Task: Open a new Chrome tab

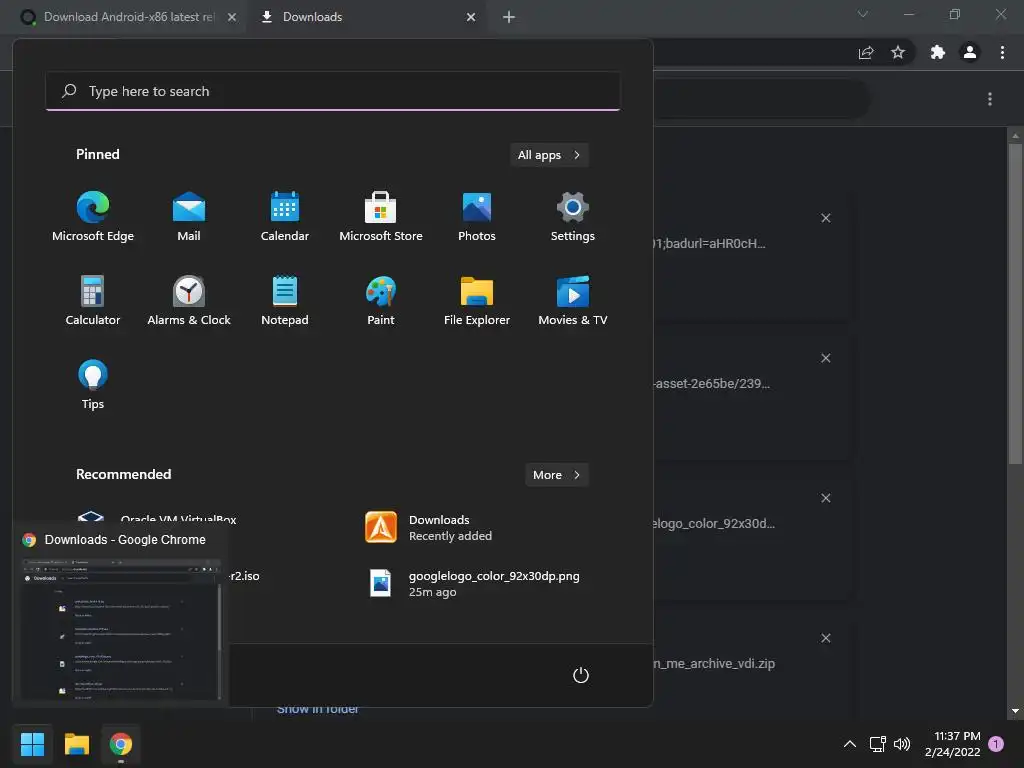Action: (x=509, y=17)
